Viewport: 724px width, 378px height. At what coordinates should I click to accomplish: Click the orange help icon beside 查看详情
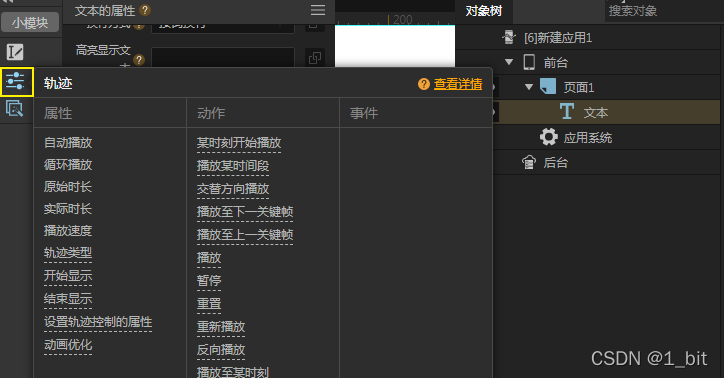(x=423, y=84)
